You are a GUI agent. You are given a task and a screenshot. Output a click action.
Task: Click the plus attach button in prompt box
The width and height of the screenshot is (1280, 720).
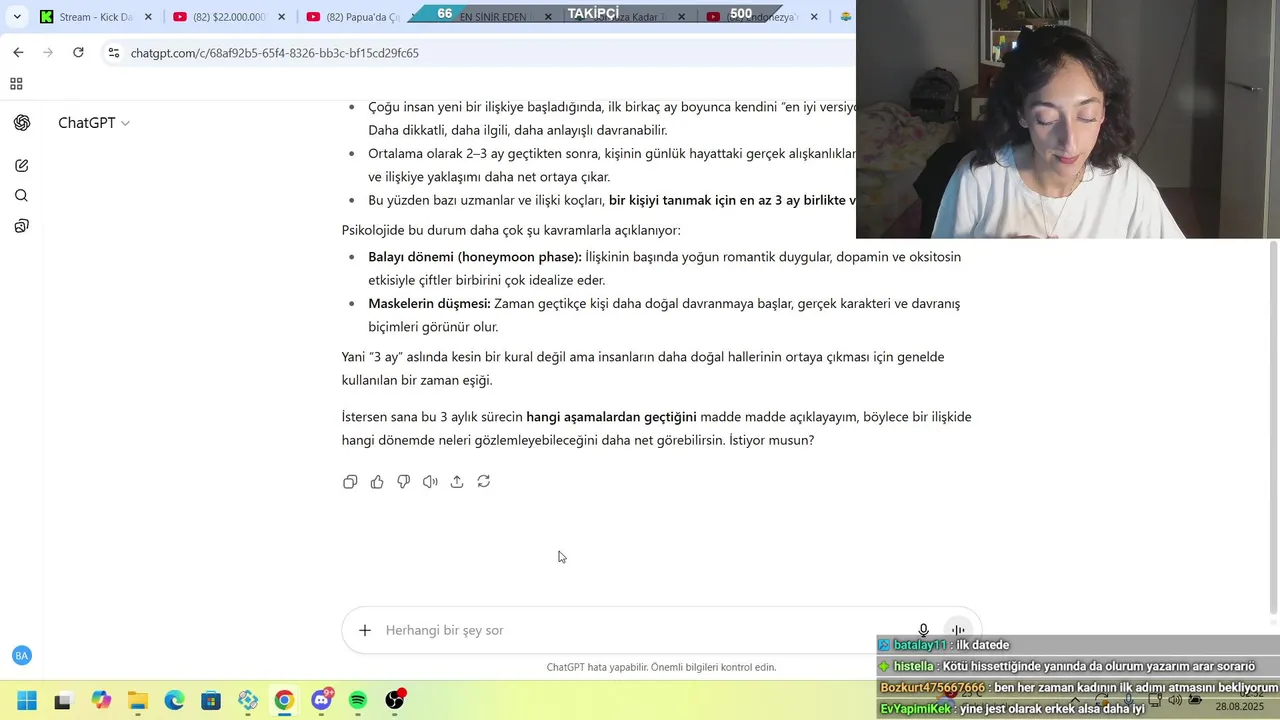tap(365, 630)
